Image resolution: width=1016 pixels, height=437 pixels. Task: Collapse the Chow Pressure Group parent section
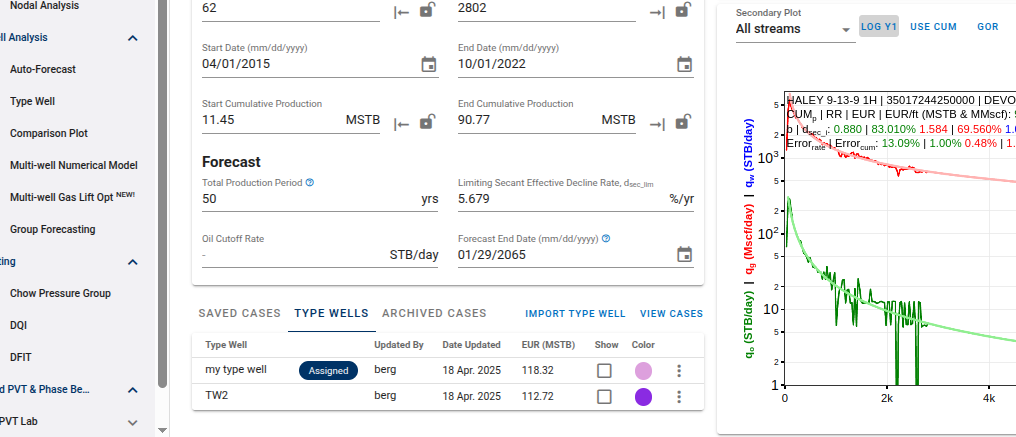(133, 262)
